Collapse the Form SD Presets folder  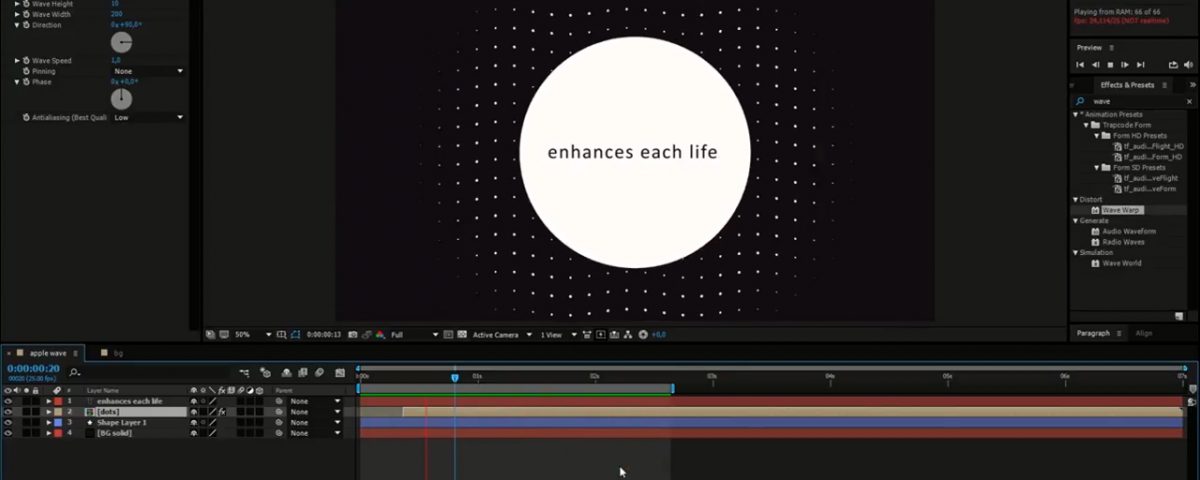[x=1096, y=167]
